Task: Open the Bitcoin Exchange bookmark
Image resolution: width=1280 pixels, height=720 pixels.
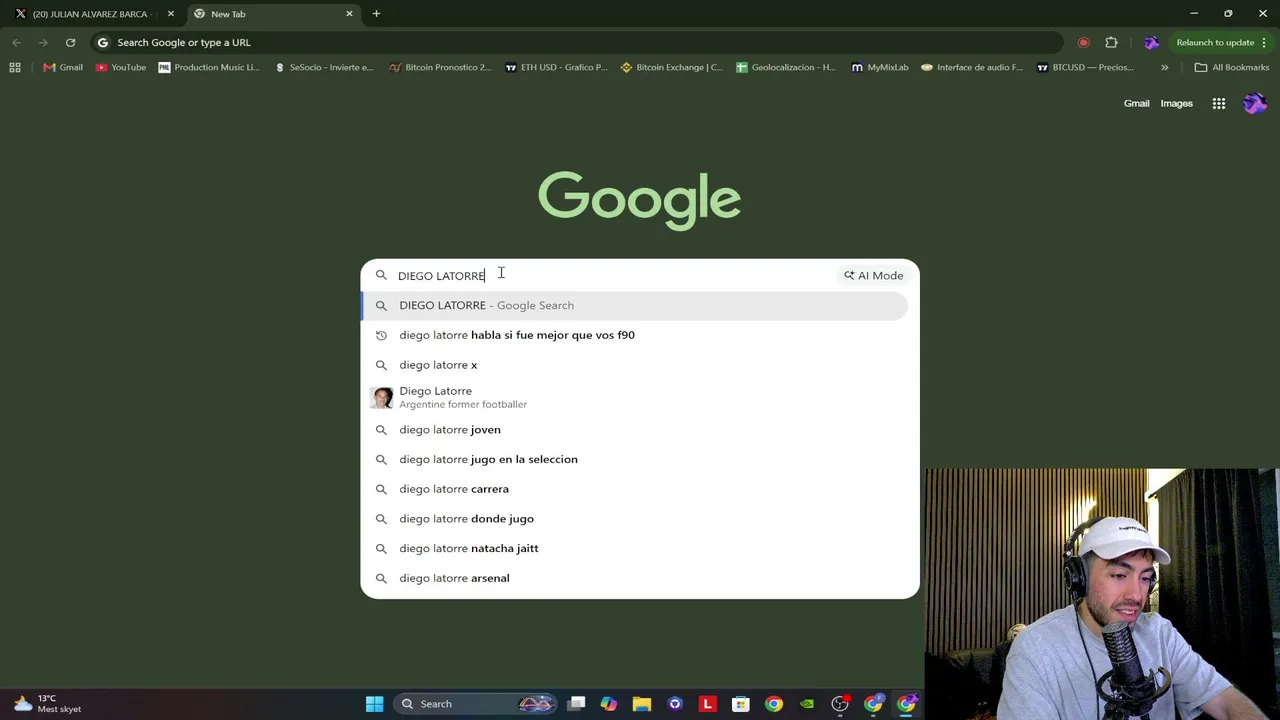Action: click(x=672, y=67)
